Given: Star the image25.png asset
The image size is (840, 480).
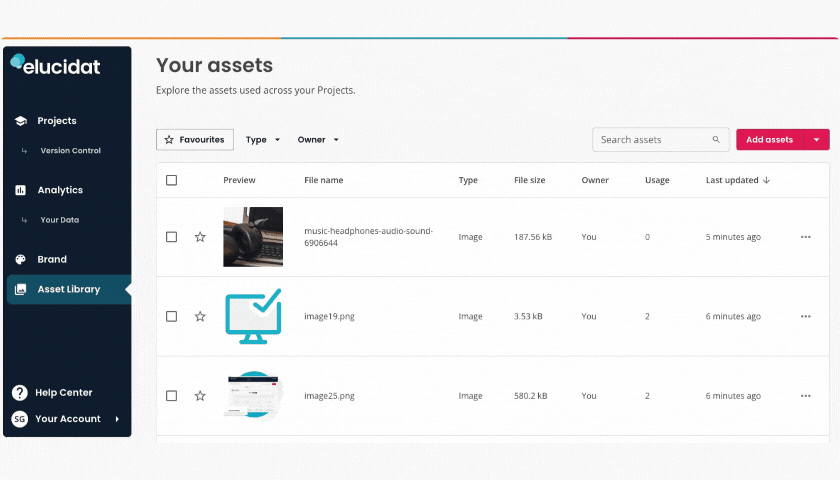Looking at the screenshot, I should pyautogui.click(x=200, y=396).
